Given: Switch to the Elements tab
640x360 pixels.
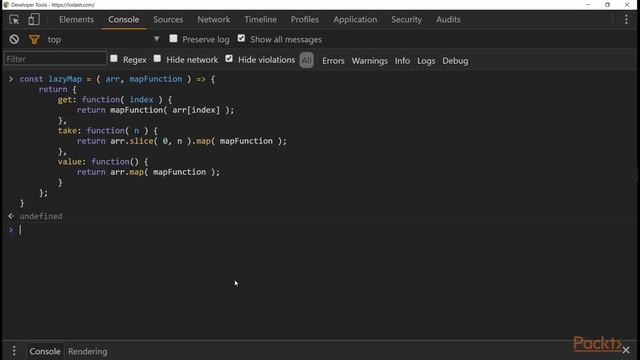Looking at the screenshot, I should pyautogui.click(x=76, y=19).
